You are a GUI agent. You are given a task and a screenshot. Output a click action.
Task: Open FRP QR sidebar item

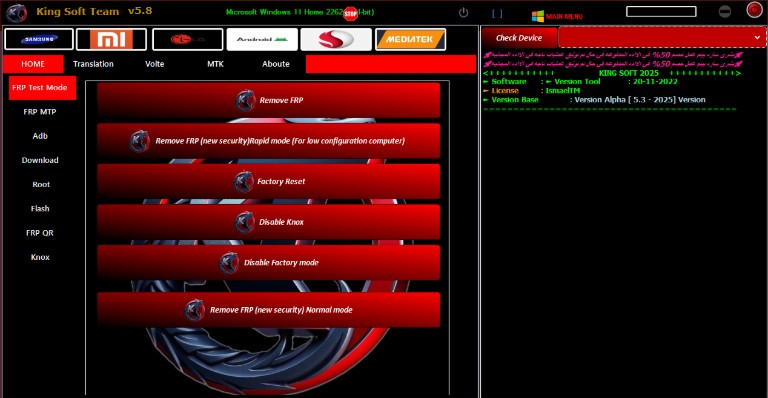(x=40, y=233)
